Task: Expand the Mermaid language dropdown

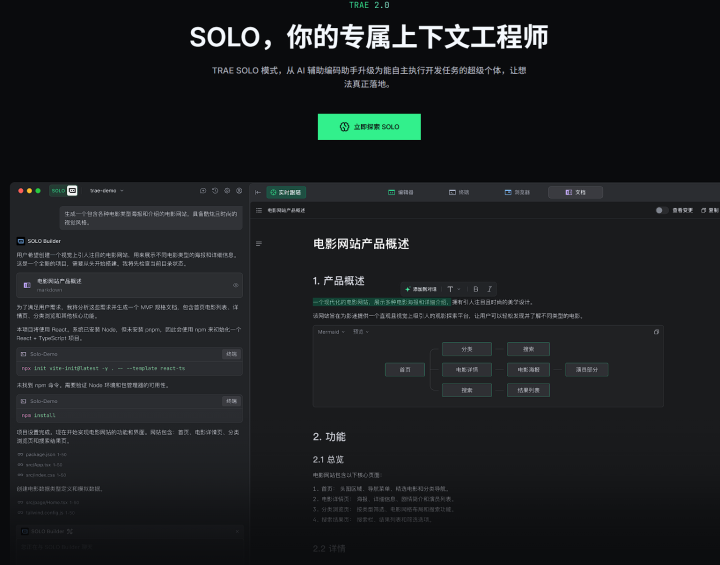Action: (331, 331)
